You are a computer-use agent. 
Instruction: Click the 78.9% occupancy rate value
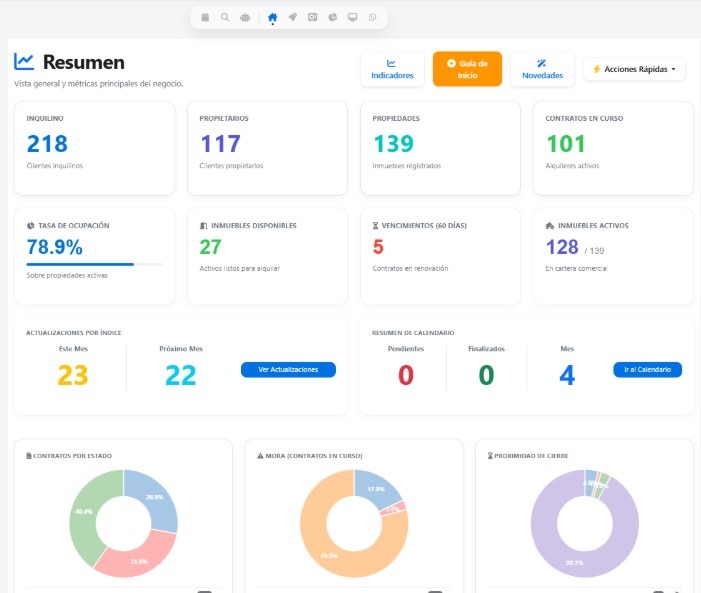pyautogui.click(x=55, y=247)
